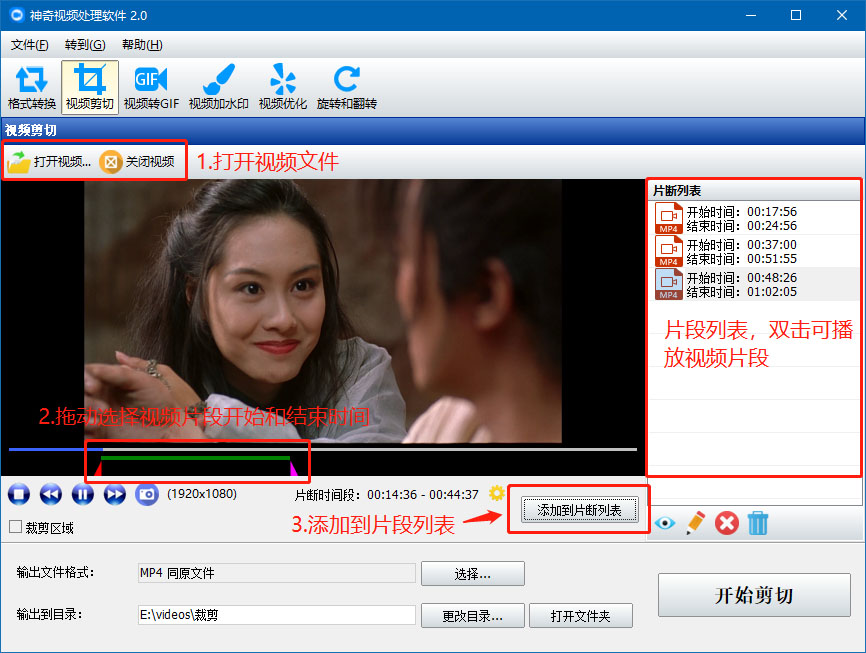866x653 pixels.
Task: Pause the video playback
Action: pos(82,493)
